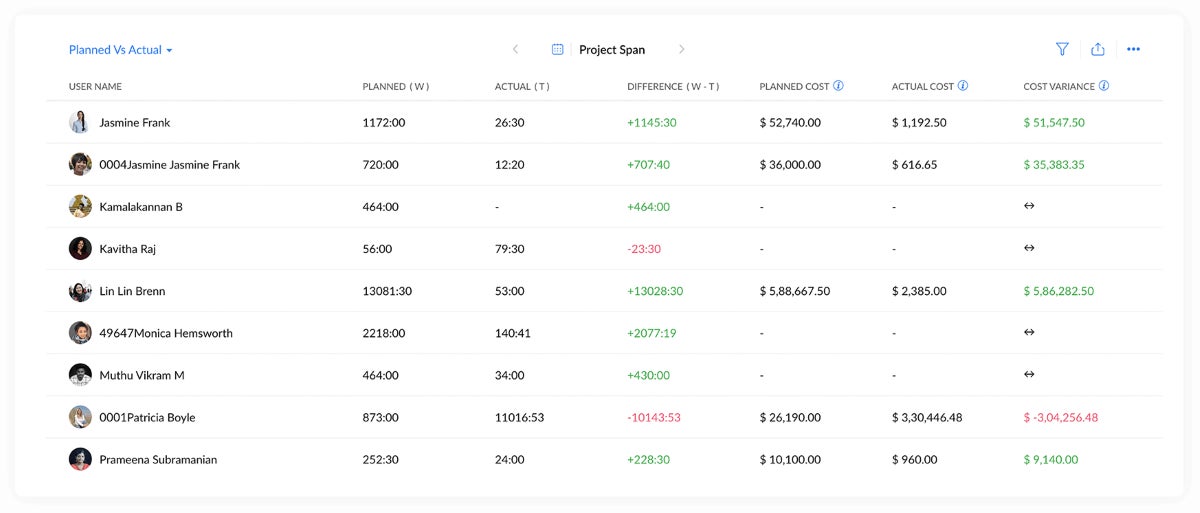Go to next period arrow
The image size is (1200, 513).
point(681,49)
